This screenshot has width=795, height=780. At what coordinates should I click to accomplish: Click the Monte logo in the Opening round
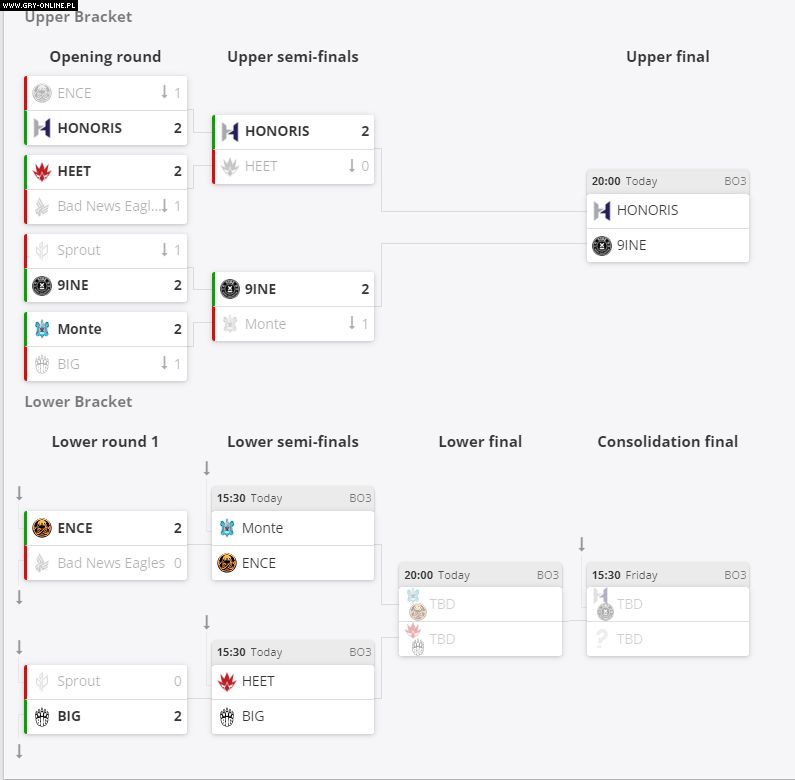pos(42,329)
